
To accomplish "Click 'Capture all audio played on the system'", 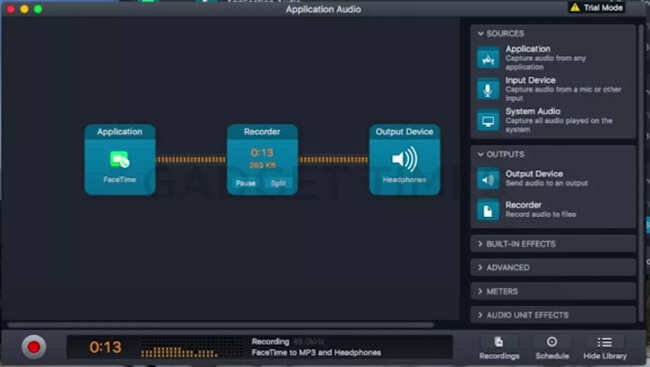I will coord(559,125).
